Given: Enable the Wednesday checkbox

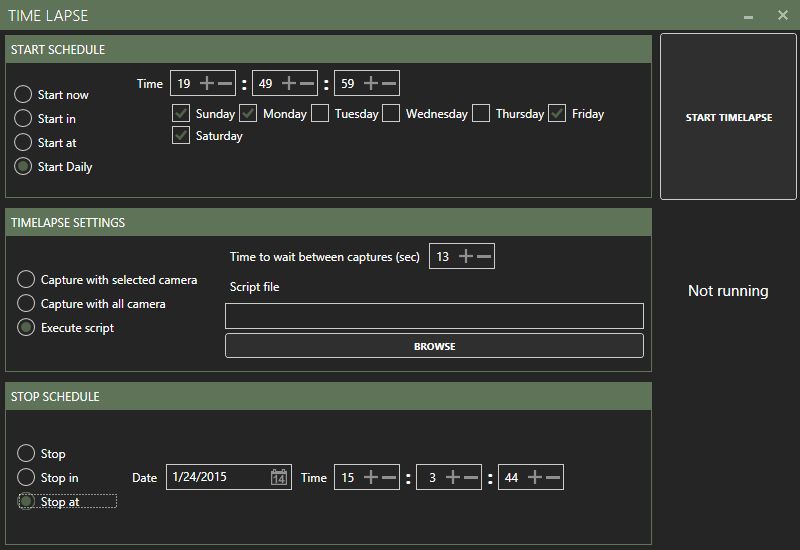Looking at the screenshot, I should click(x=391, y=113).
